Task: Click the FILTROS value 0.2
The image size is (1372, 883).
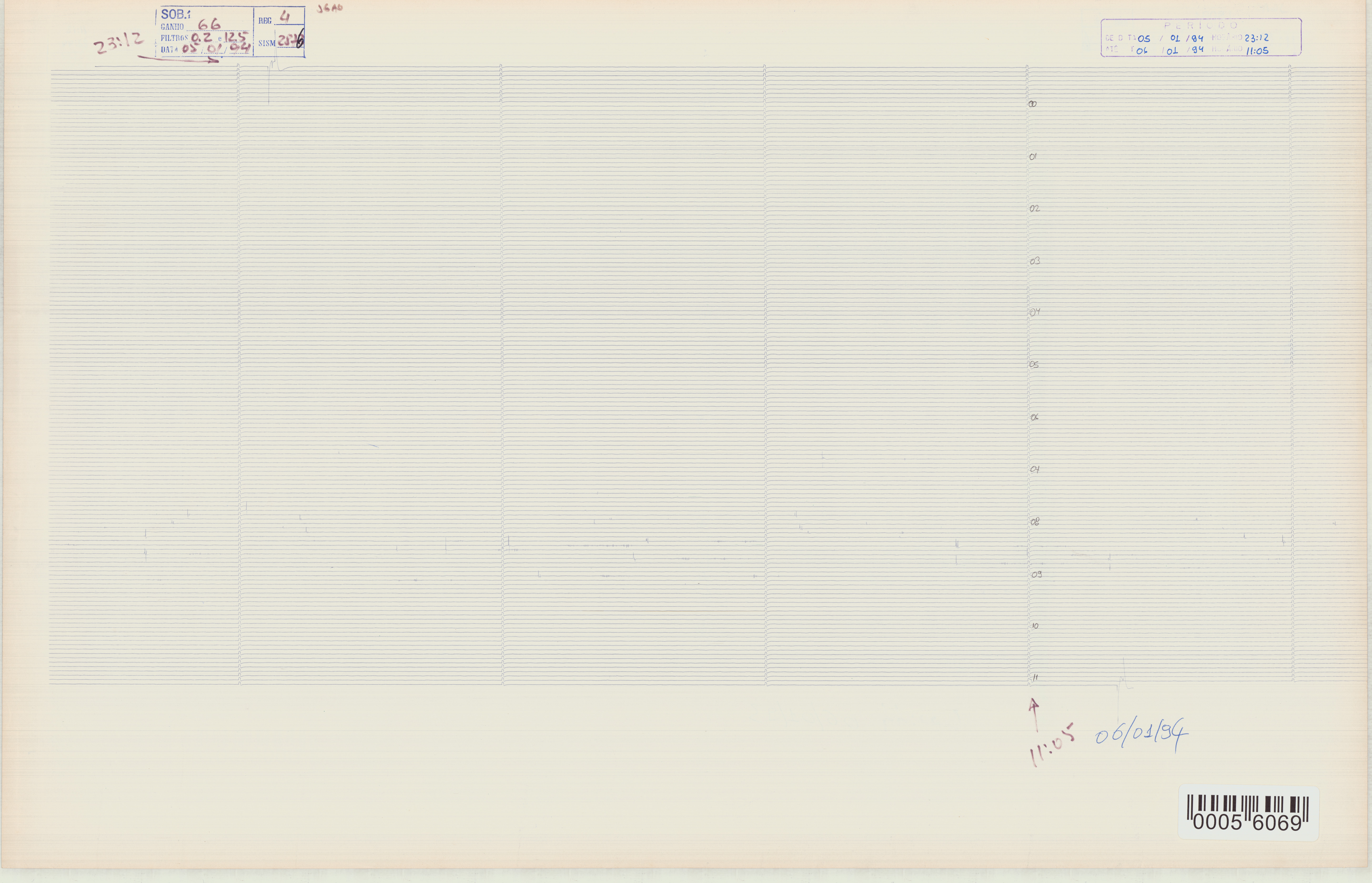Action: pyautogui.click(x=201, y=37)
